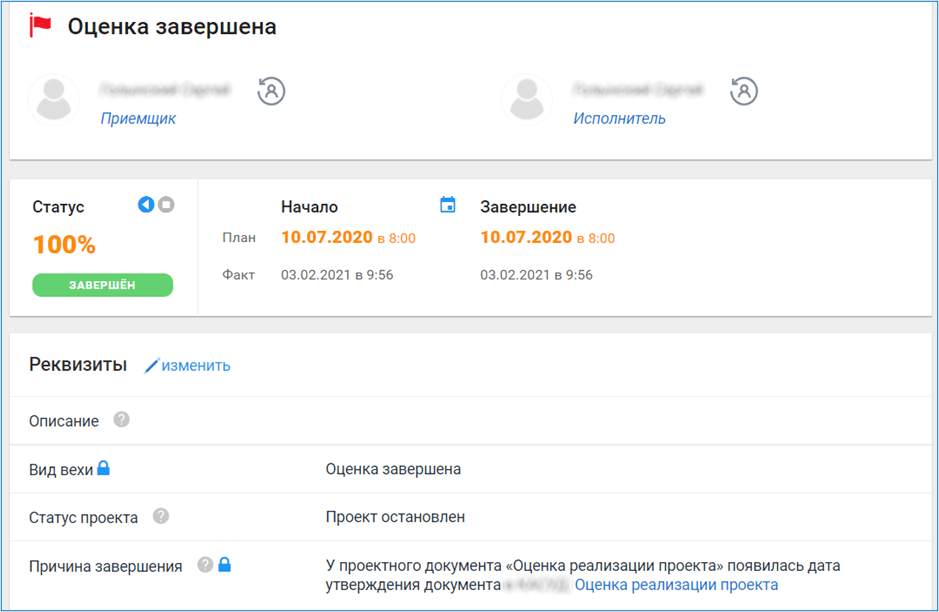Click the planned completion date 10.07.2020
This screenshot has height=612, width=939.
tap(525, 238)
